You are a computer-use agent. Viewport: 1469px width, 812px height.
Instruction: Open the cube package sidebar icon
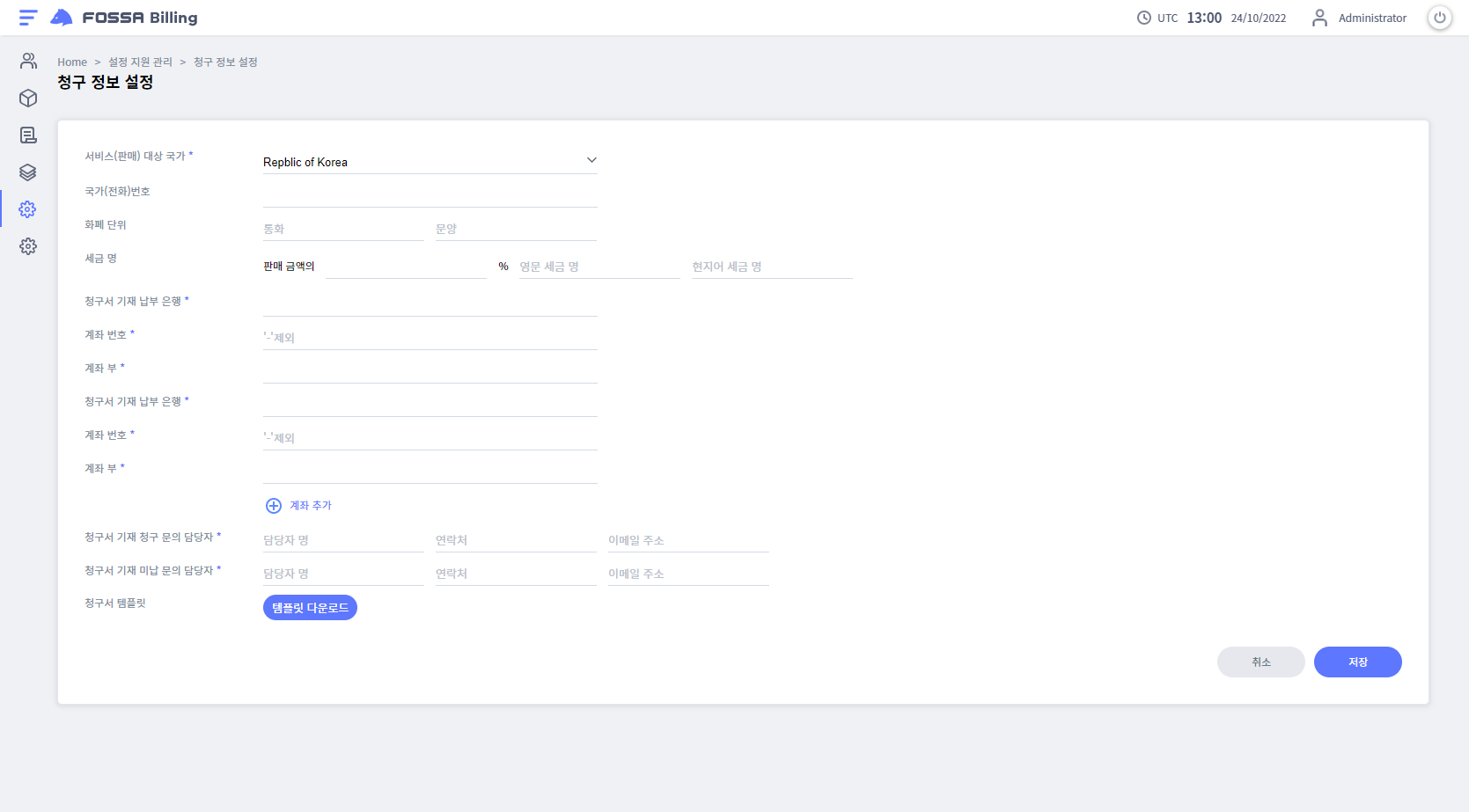click(x=28, y=98)
